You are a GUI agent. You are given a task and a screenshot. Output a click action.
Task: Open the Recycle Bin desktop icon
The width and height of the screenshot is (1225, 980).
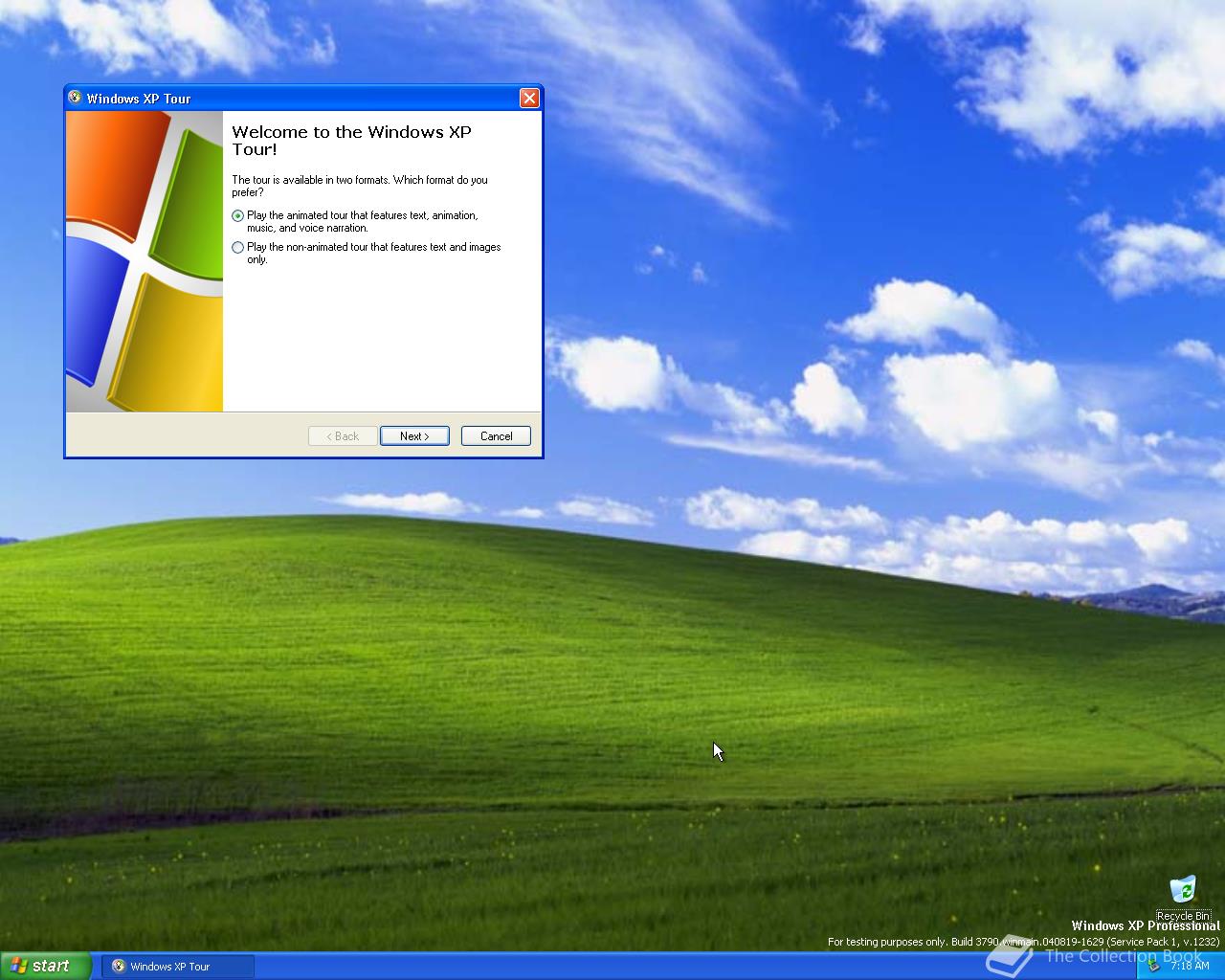pyautogui.click(x=1183, y=898)
